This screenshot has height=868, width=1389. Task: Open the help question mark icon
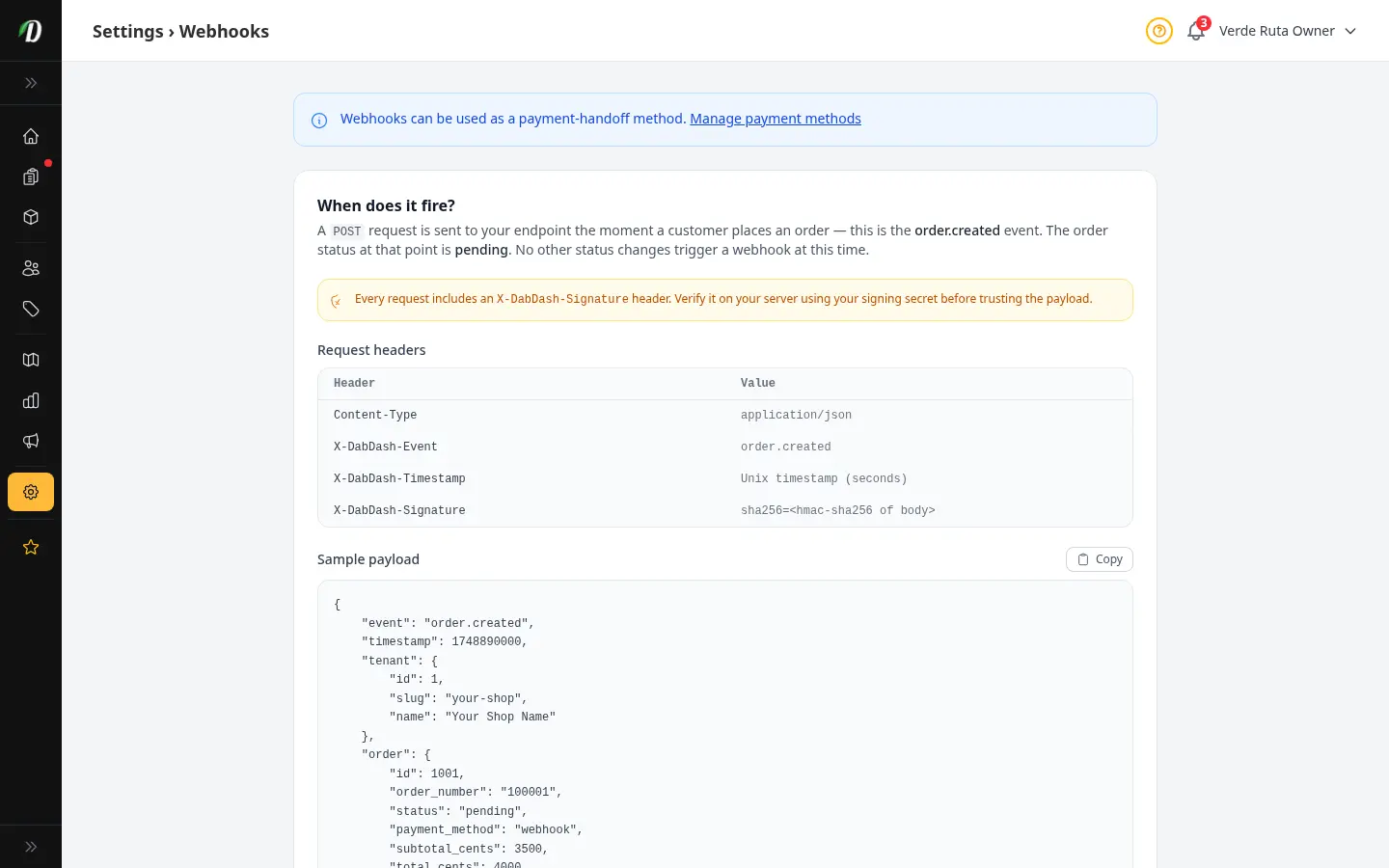tap(1159, 31)
